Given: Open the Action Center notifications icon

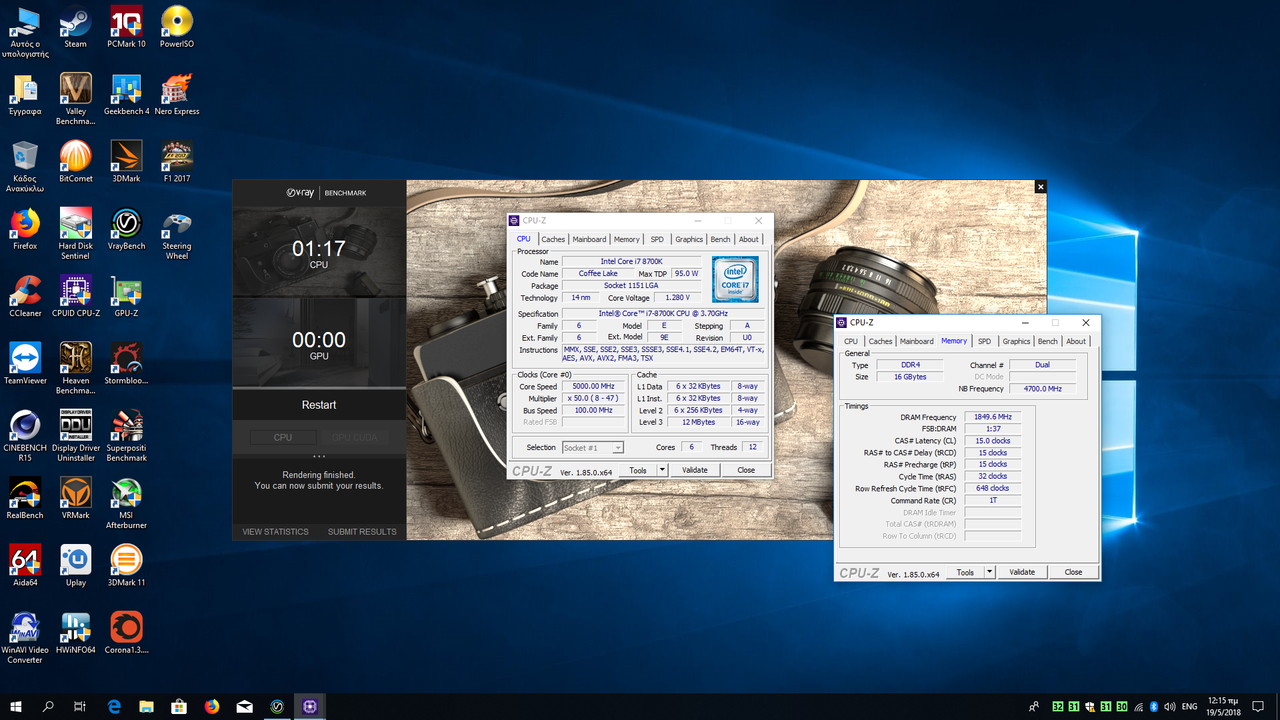Looking at the screenshot, I should tap(1258, 706).
